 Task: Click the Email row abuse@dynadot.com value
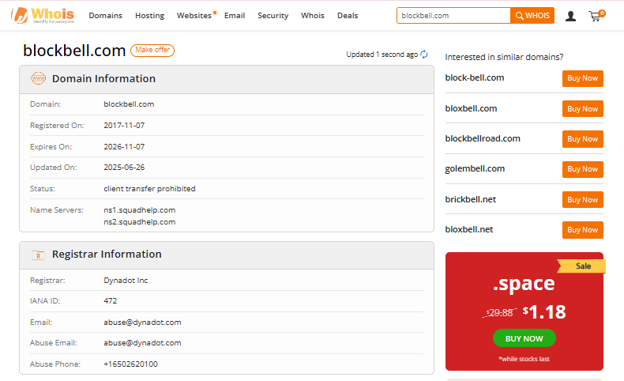coord(142,322)
